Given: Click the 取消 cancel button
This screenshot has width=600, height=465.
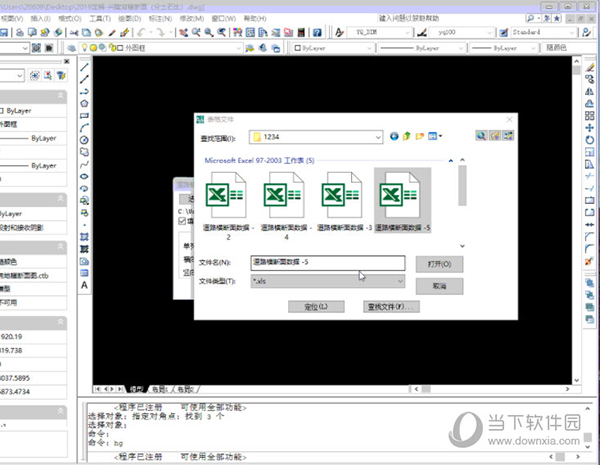Looking at the screenshot, I should pyautogui.click(x=439, y=286).
